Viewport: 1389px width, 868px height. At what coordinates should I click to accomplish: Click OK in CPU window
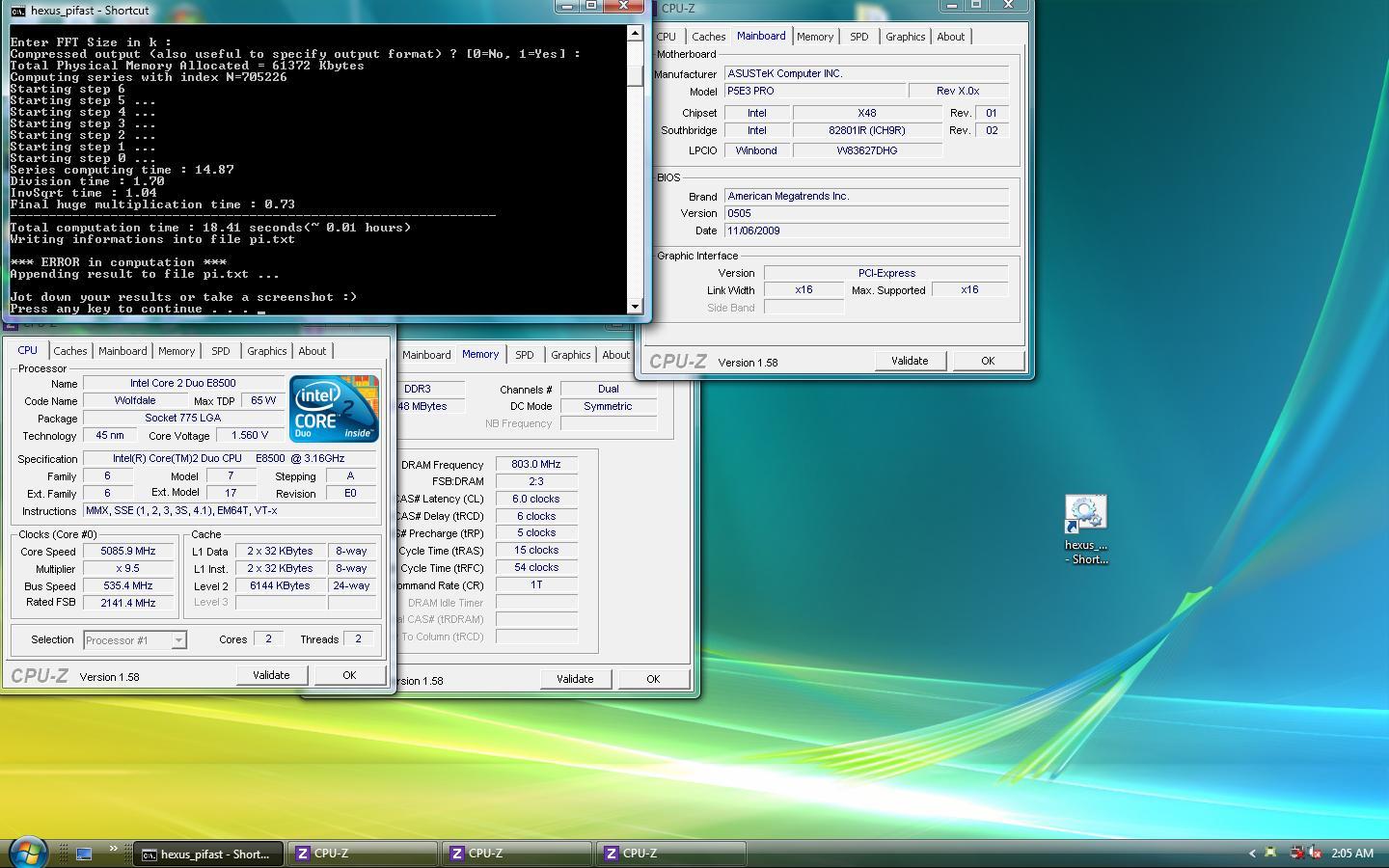pyautogui.click(x=349, y=675)
